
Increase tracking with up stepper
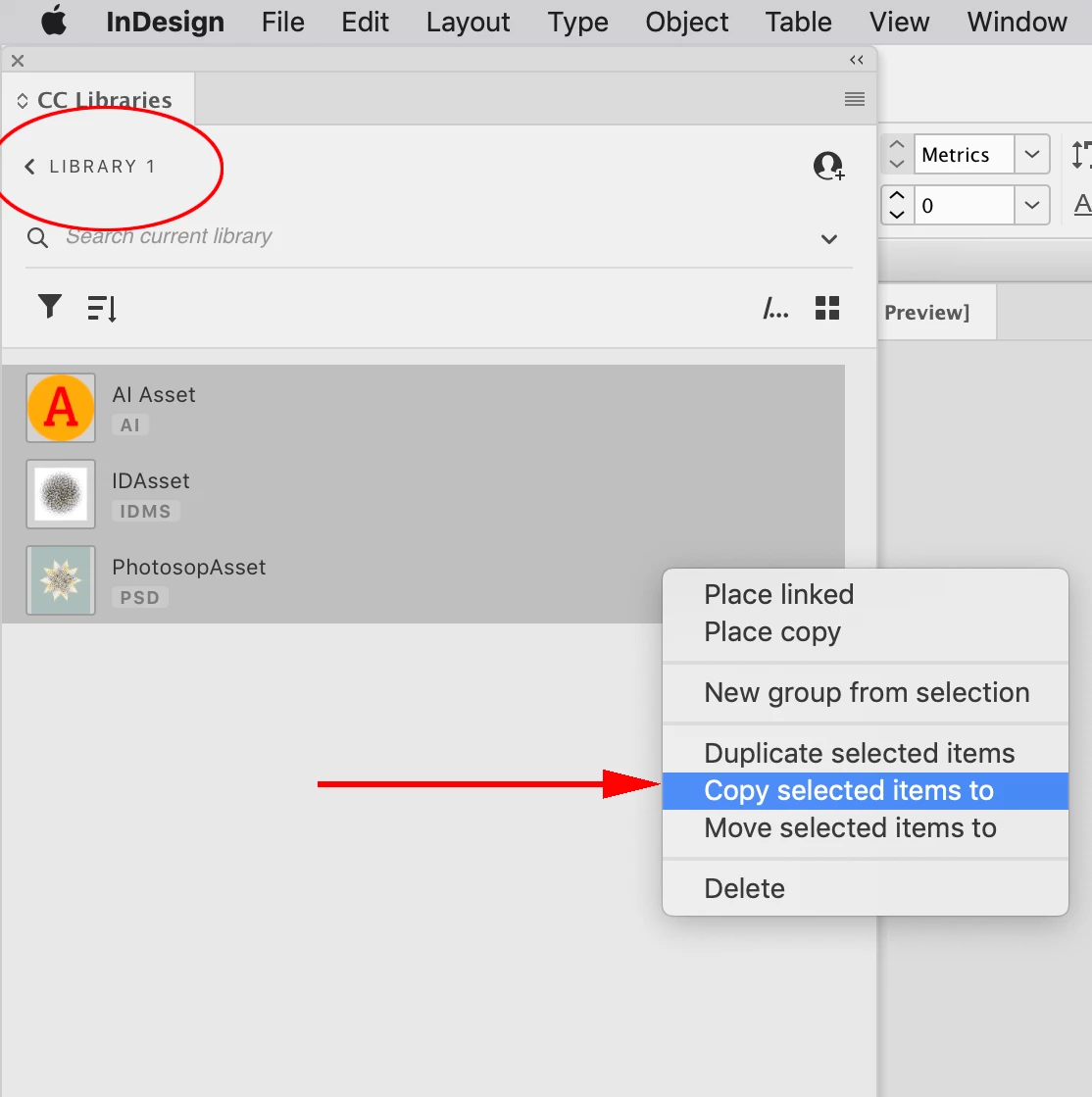(x=897, y=195)
